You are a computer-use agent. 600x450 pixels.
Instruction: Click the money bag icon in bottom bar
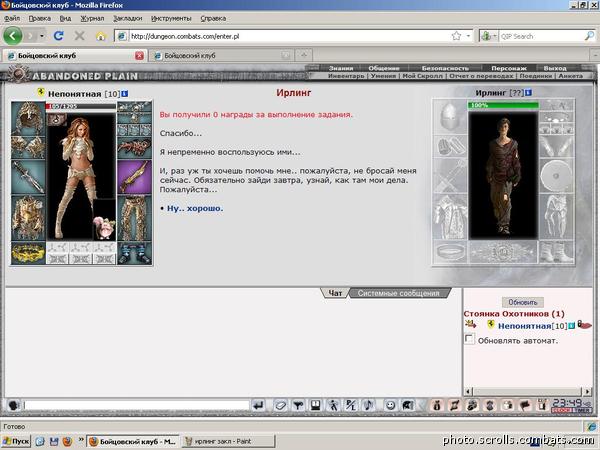pyautogui.click(x=437, y=405)
